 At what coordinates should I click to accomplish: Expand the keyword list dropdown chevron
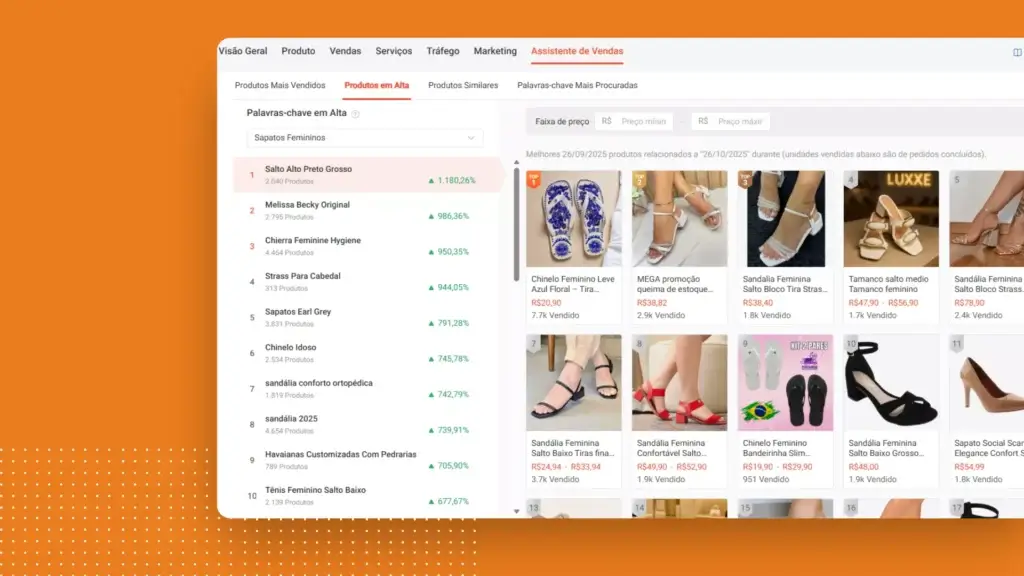pyautogui.click(x=470, y=137)
